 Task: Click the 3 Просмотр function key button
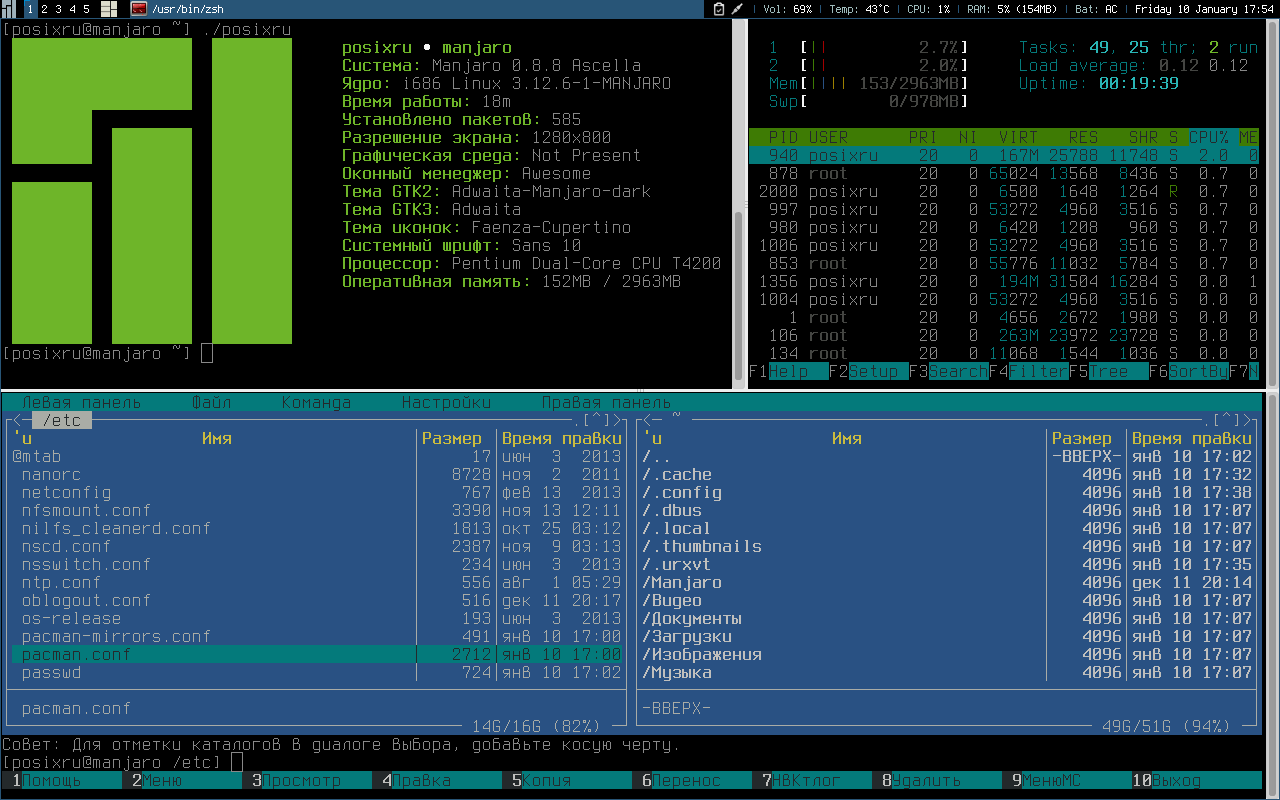click(x=312, y=781)
